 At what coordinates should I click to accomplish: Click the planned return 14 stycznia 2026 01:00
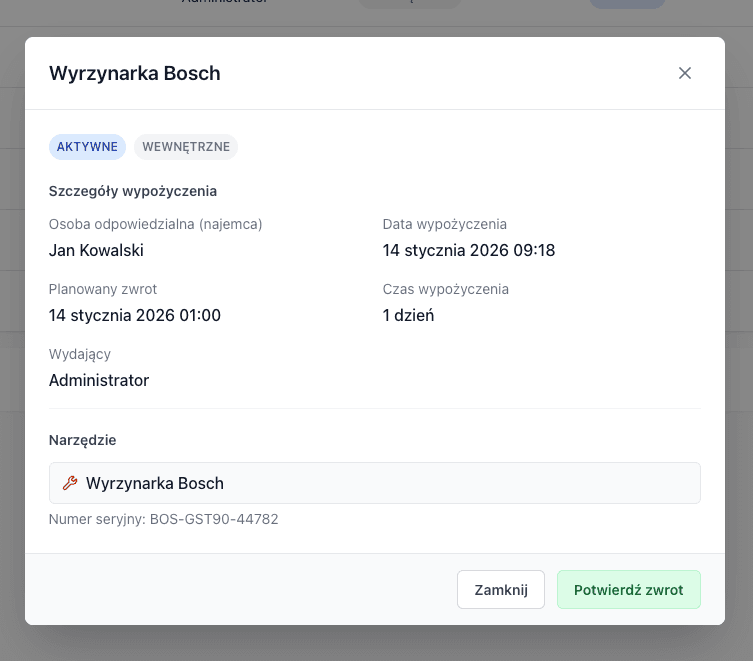click(x=134, y=315)
